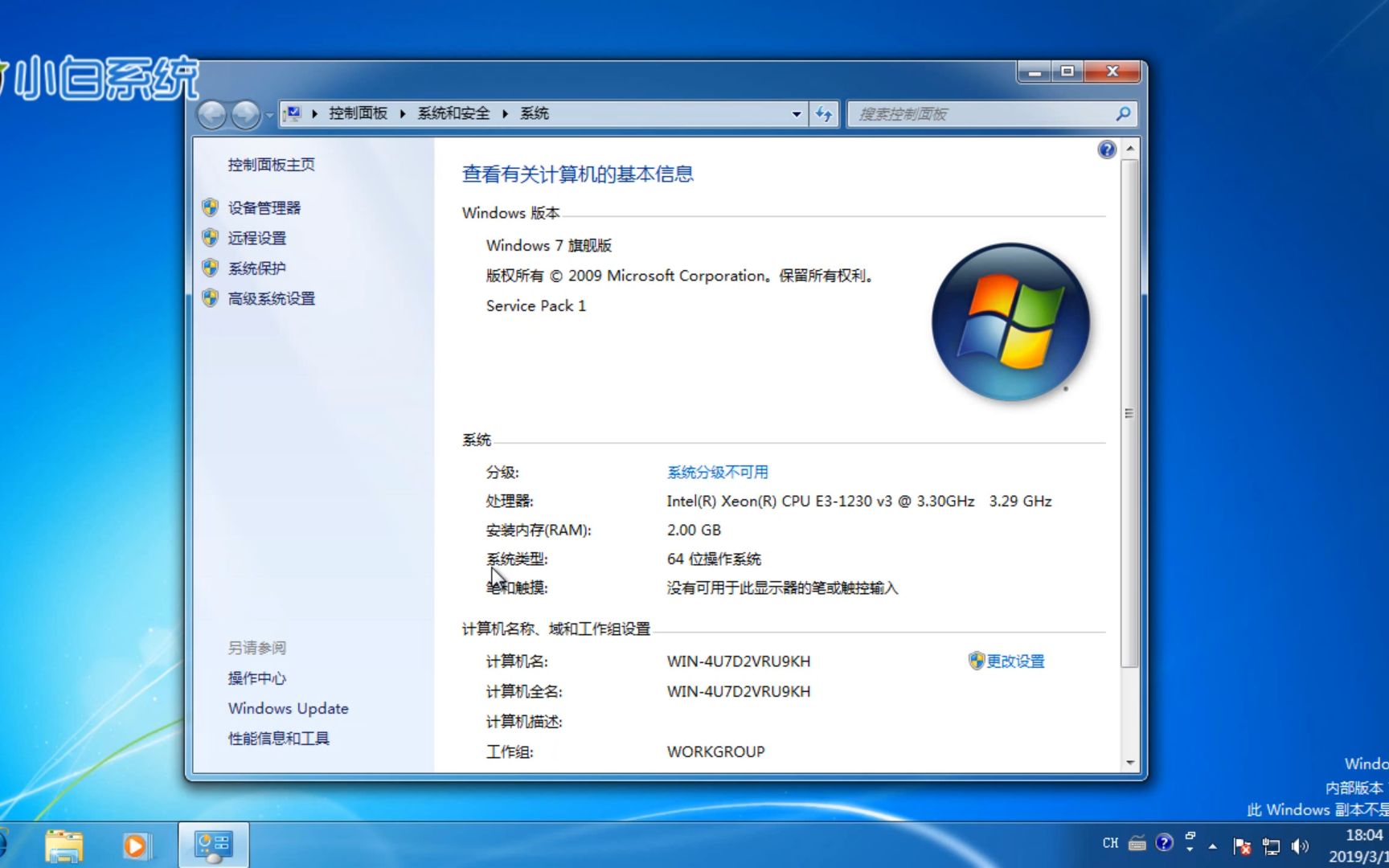Click the Action Center flag tray icon

(x=1242, y=845)
